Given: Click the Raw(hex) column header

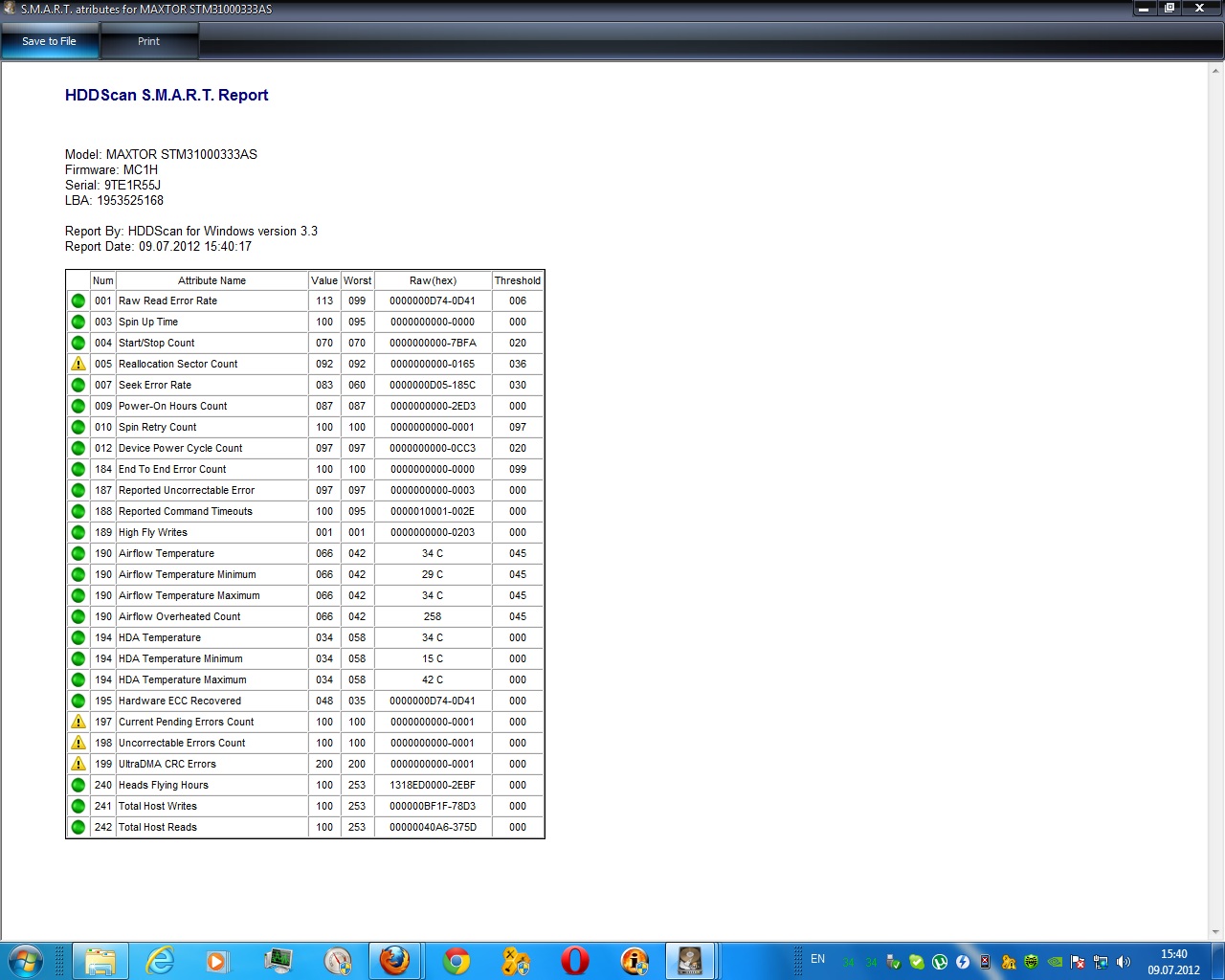Looking at the screenshot, I should click(433, 280).
